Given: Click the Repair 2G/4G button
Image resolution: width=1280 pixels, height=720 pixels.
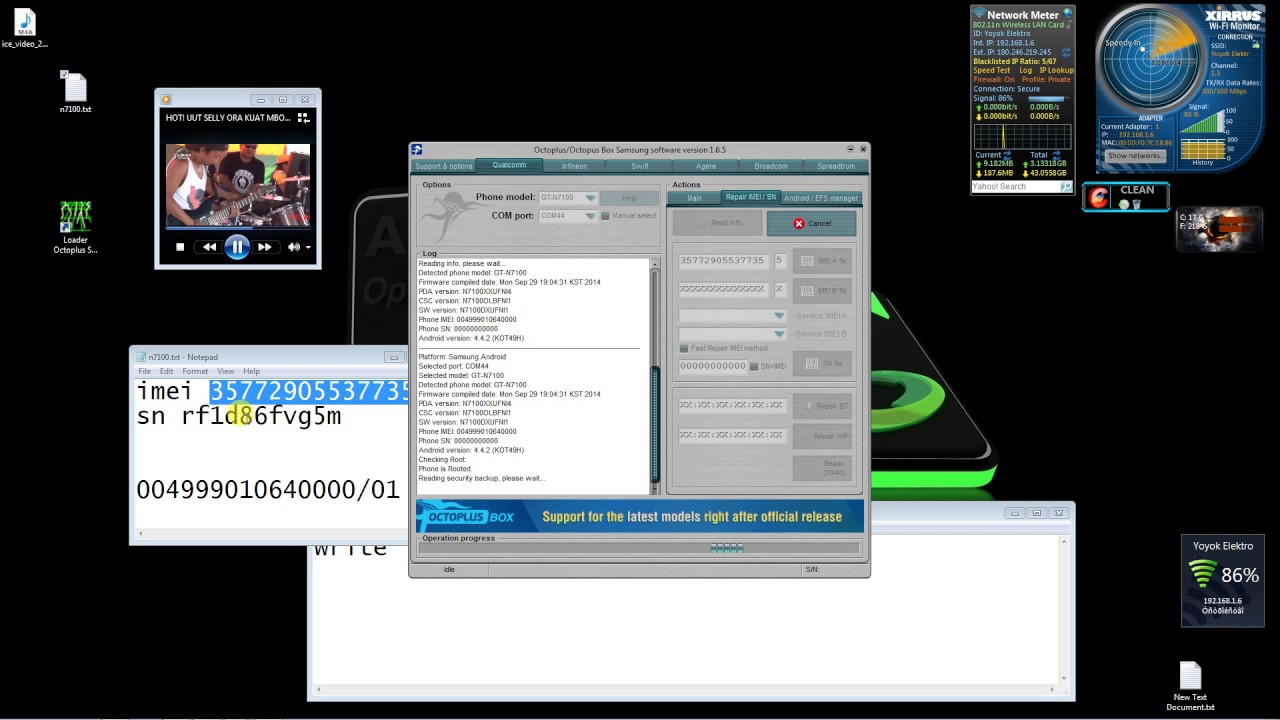Looking at the screenshot, I should point(822,468).
